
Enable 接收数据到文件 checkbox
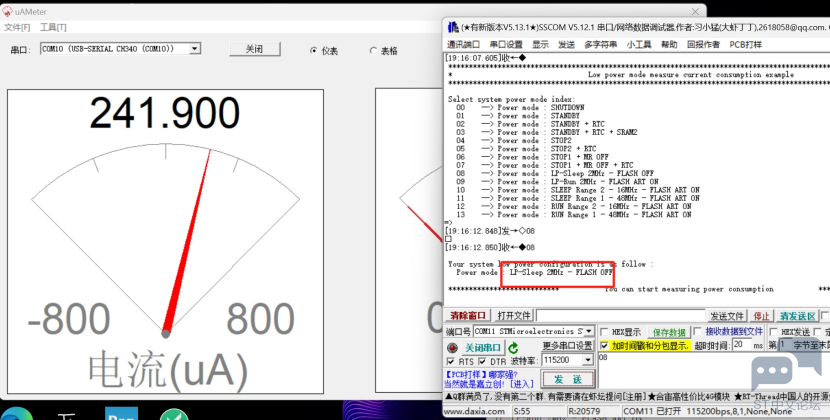(697, 332)
